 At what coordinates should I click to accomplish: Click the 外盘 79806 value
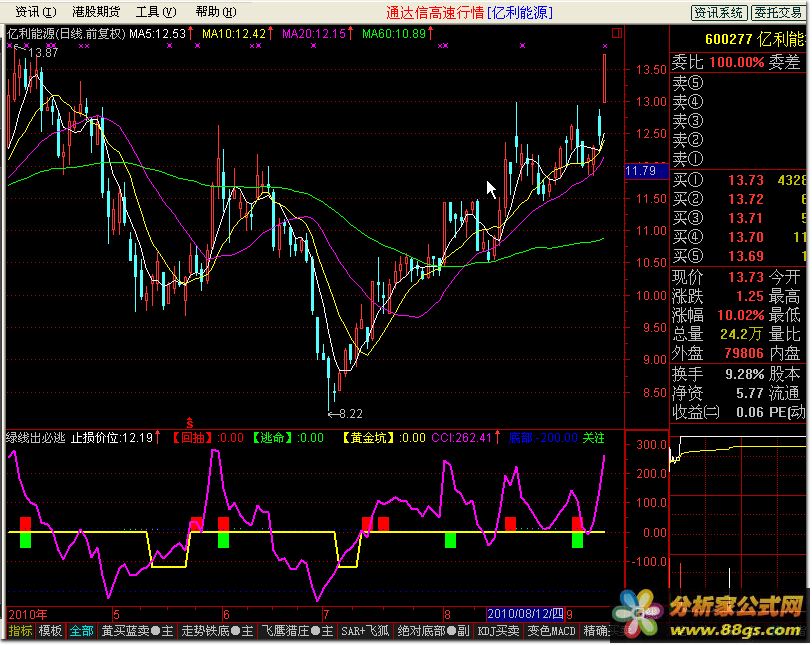tap(744, 354)
